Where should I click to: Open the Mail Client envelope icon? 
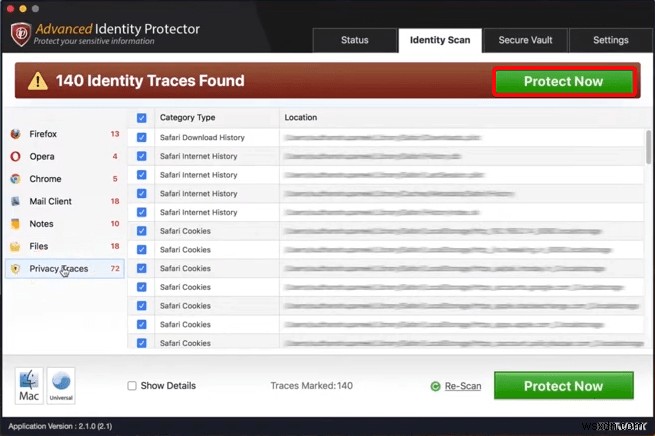coord(16,201)
